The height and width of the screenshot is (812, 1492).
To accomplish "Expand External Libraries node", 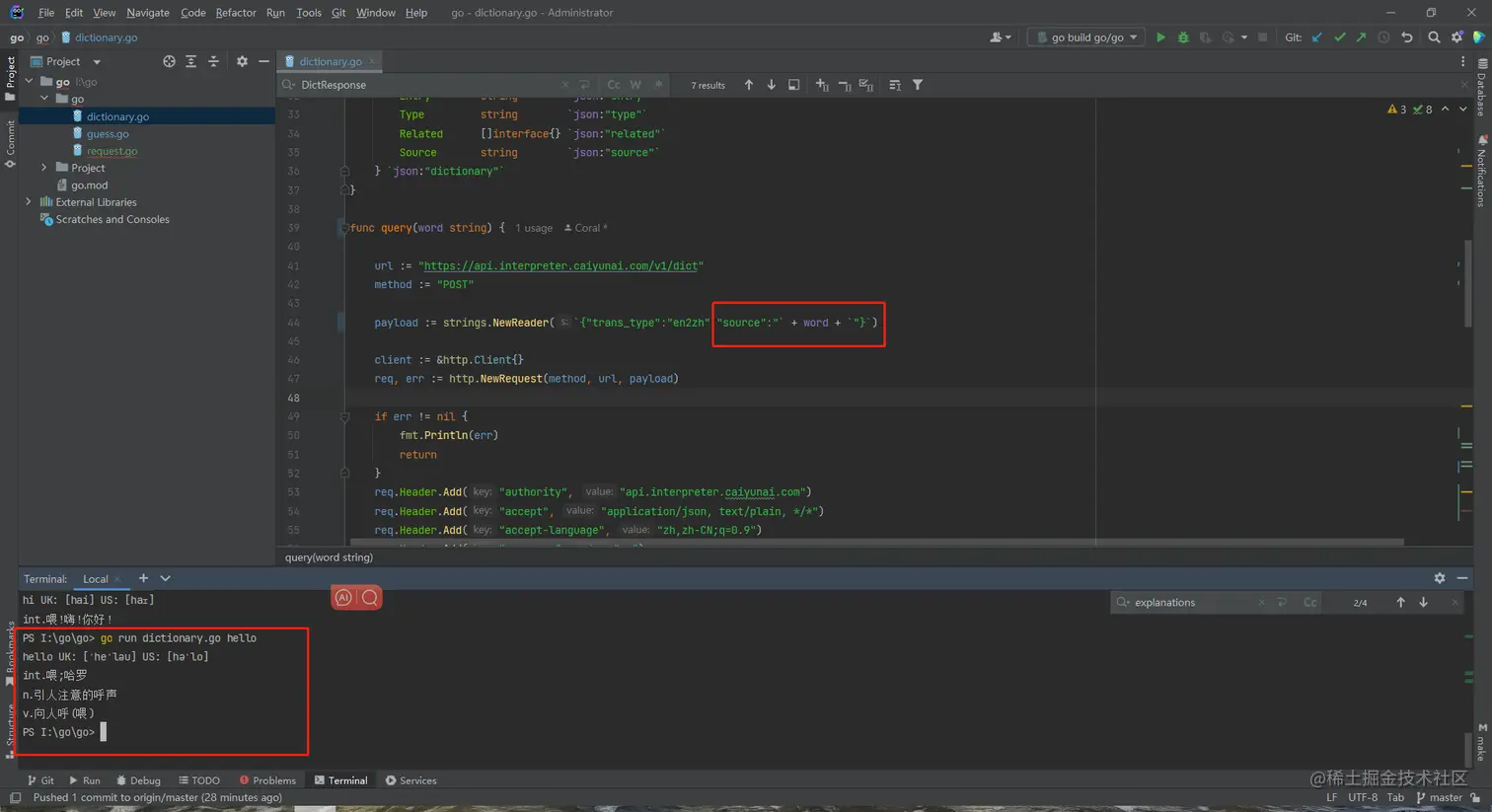I will pos(29,202).
